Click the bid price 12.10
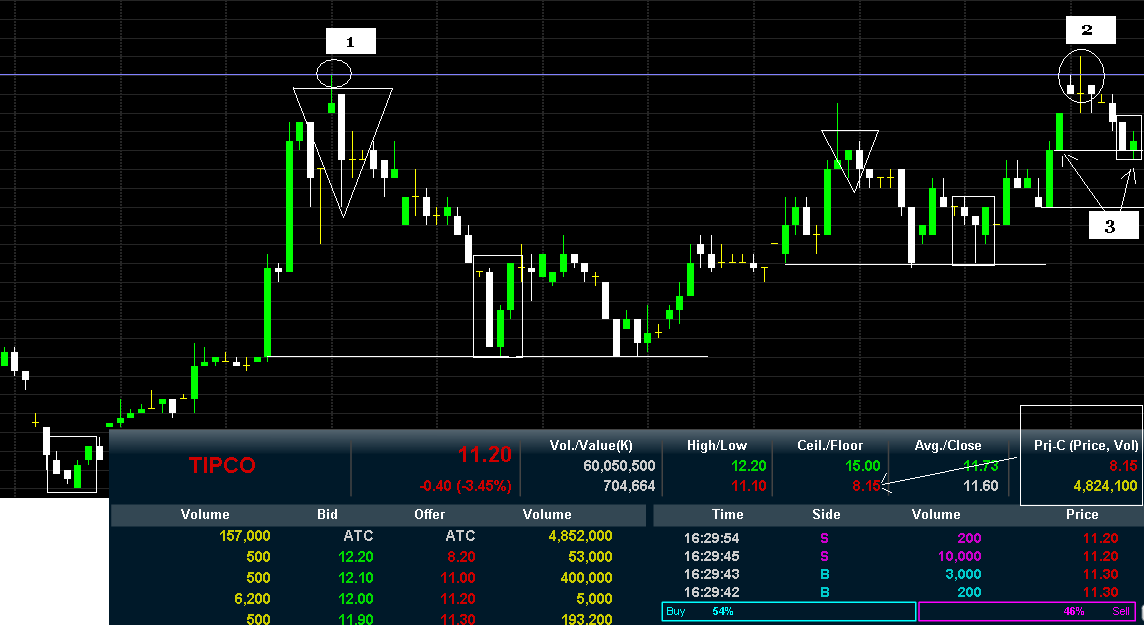 356,578
